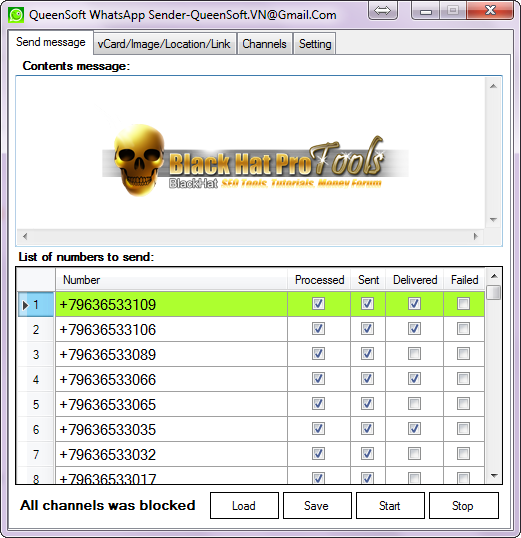The width and height of the screenshot is (521, 538).
Task: Click the Sent column header
Action: click(368, 280)
